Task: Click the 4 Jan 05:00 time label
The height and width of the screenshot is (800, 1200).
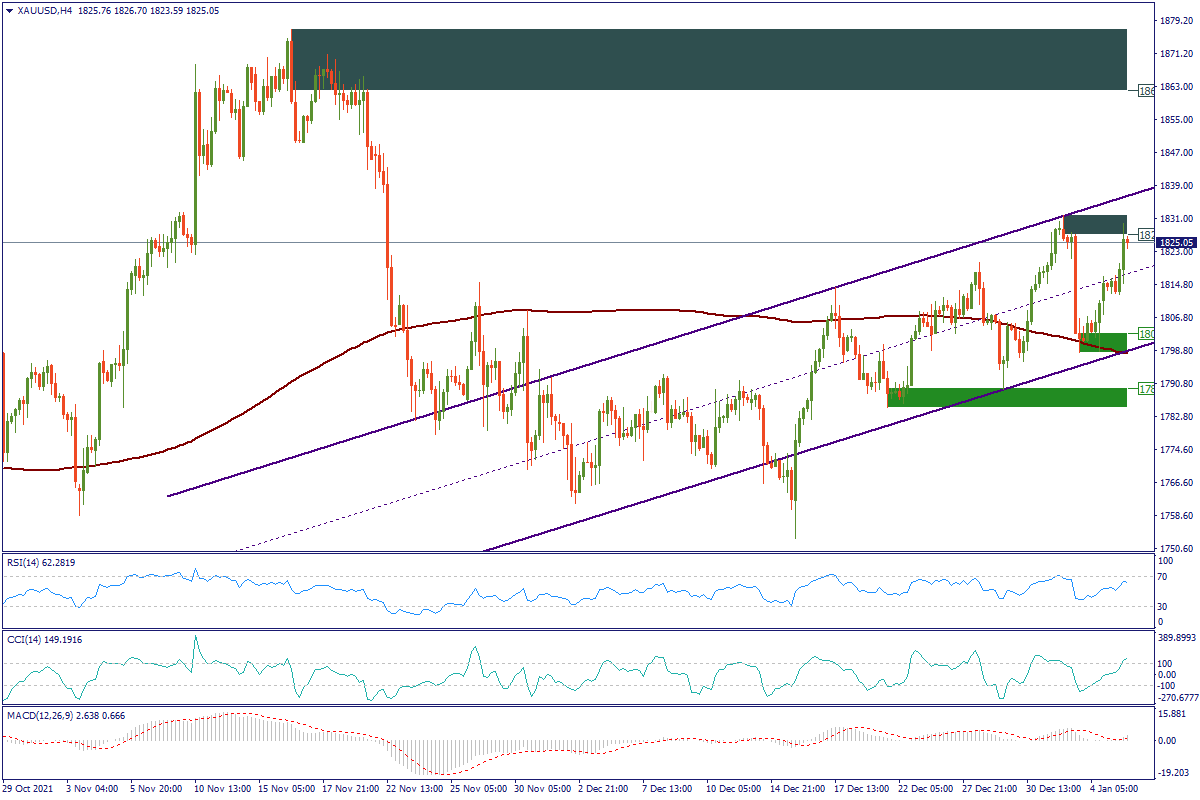Action: coord(1113,789)
